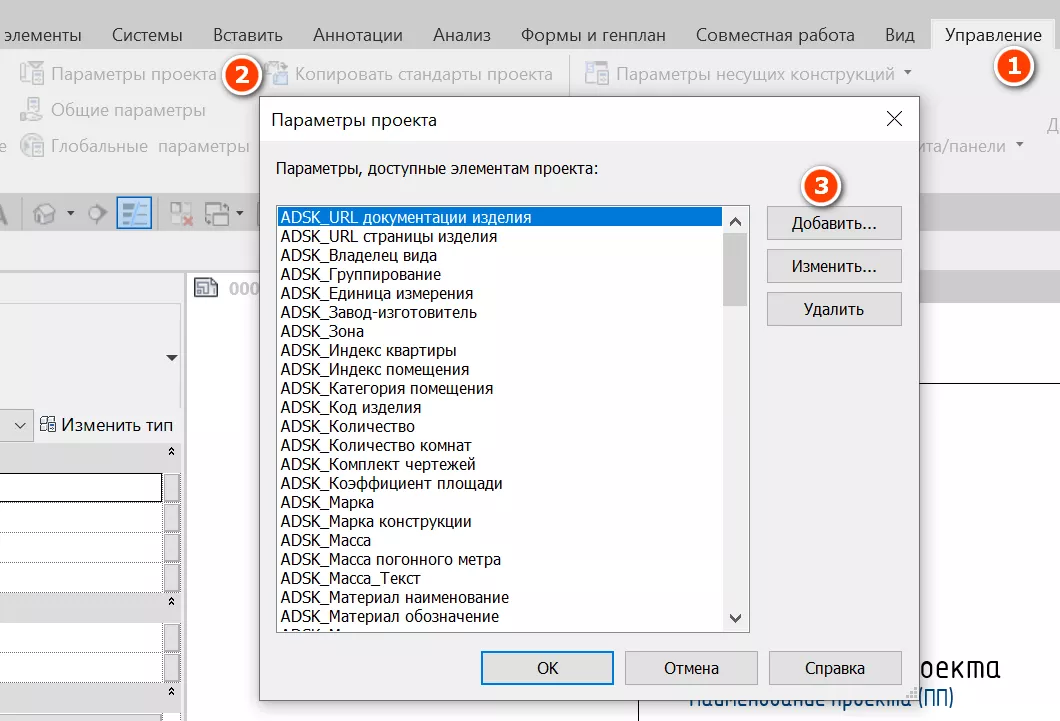Click the Удалить button
This screenshot has width=1060, height=721.
[833, 309]
